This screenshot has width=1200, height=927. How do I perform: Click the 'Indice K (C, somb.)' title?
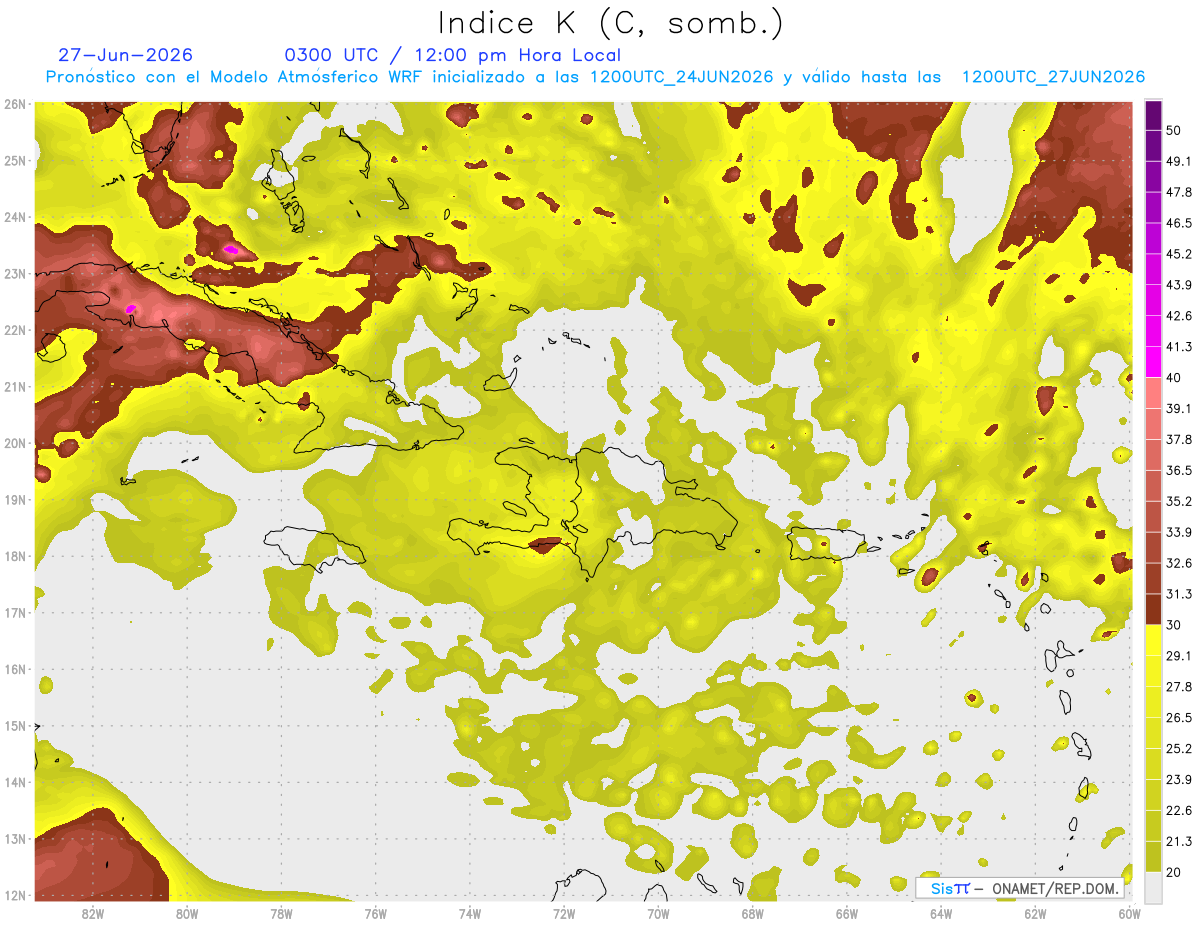point(611,24)
